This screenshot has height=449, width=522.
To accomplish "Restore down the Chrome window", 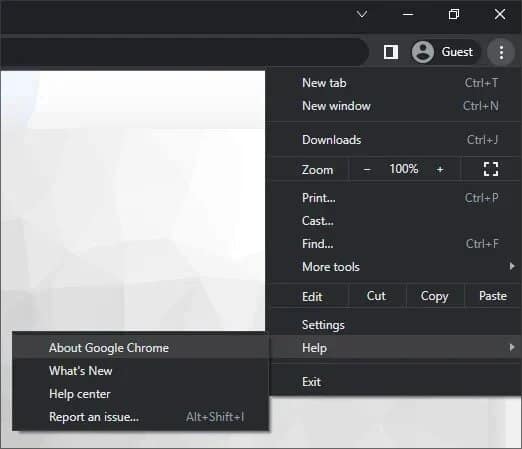I will pyautogui.click(x=454, y=14).
